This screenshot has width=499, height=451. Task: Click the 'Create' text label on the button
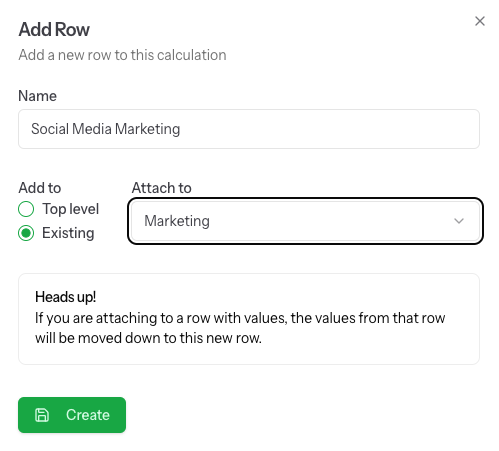(x=88, y=415)
